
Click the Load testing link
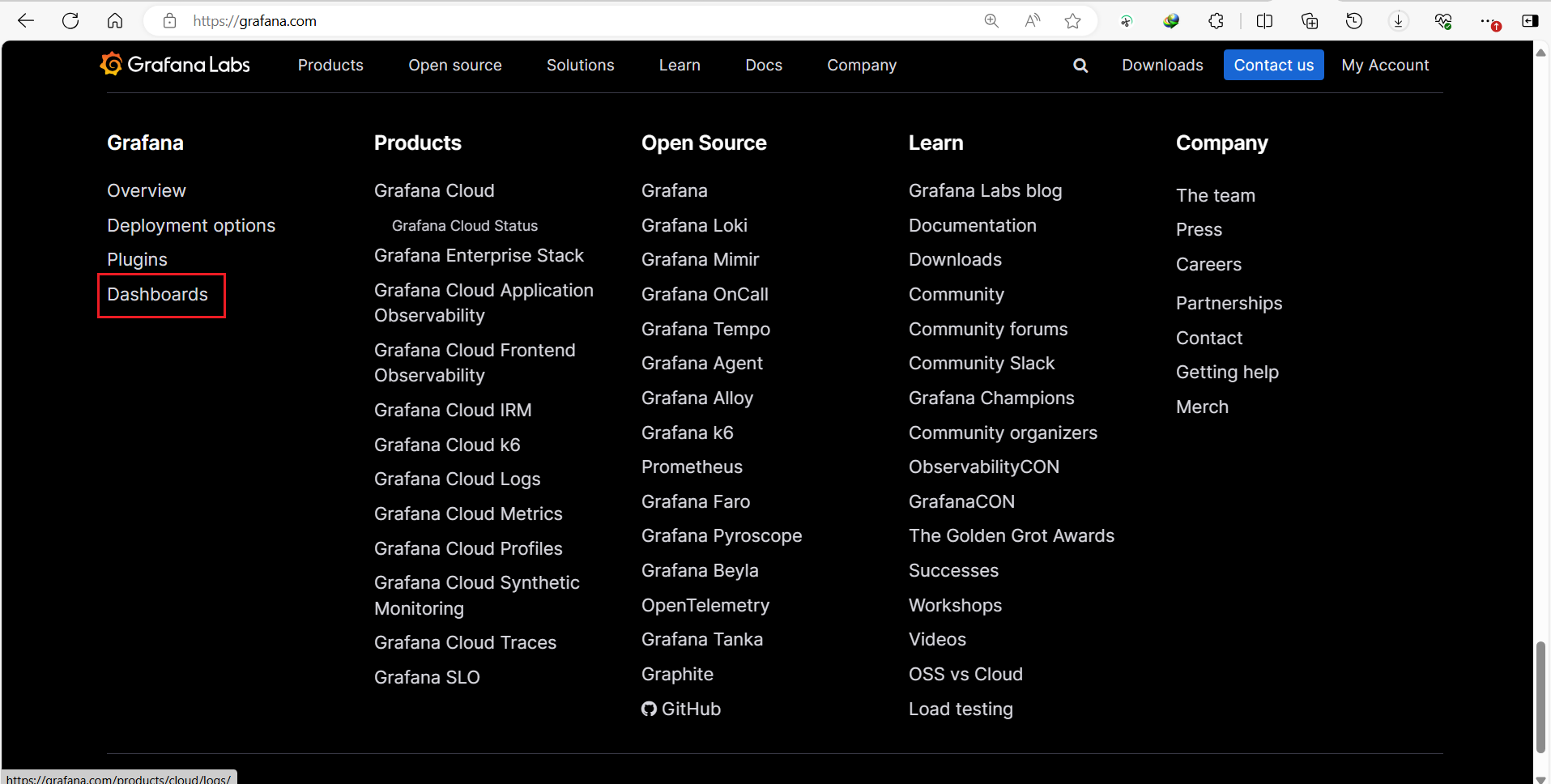(x=961, y=709)
